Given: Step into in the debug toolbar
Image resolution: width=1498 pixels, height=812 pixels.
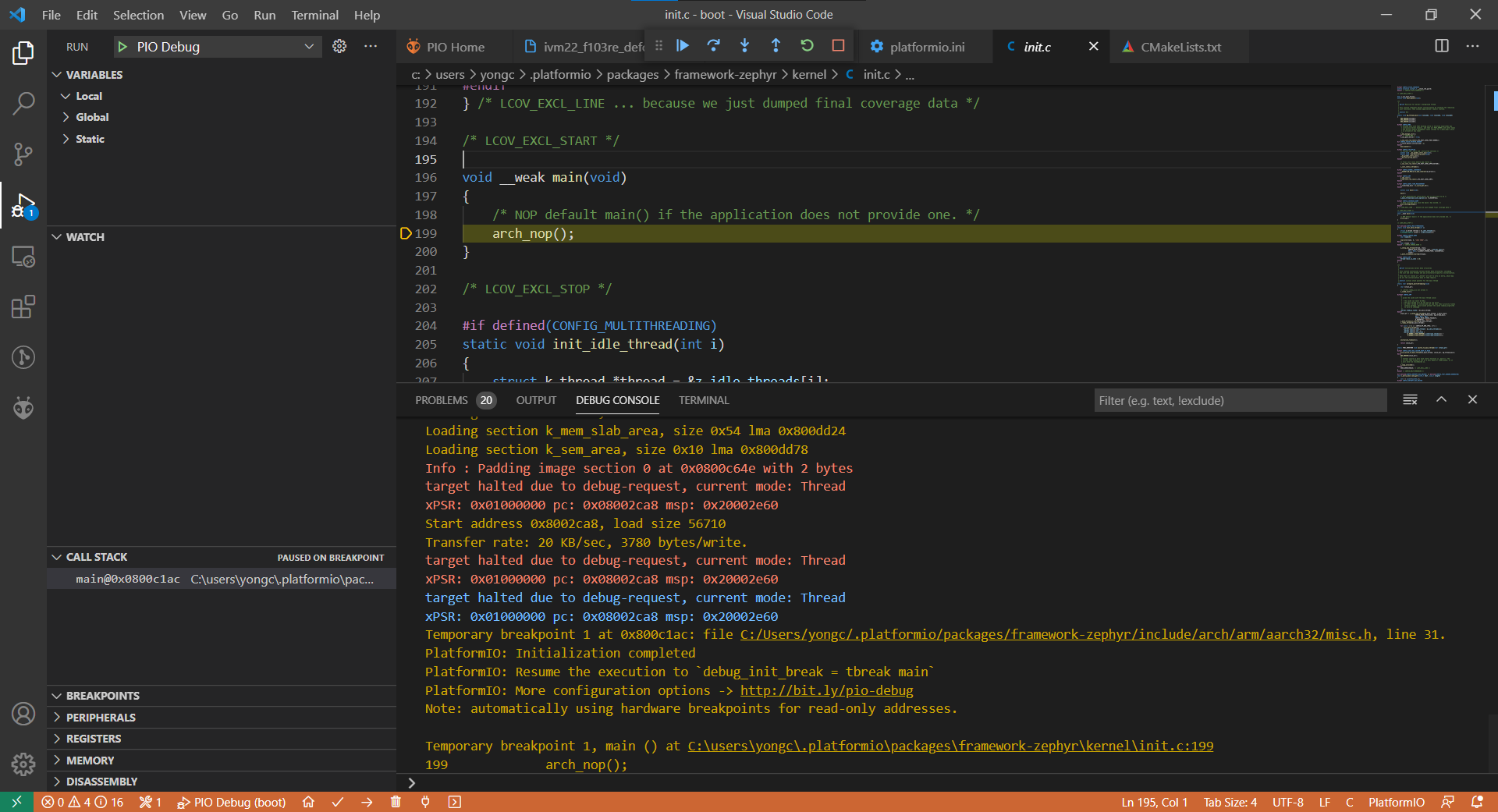Looking at the screenshot, I should [744, 46].
